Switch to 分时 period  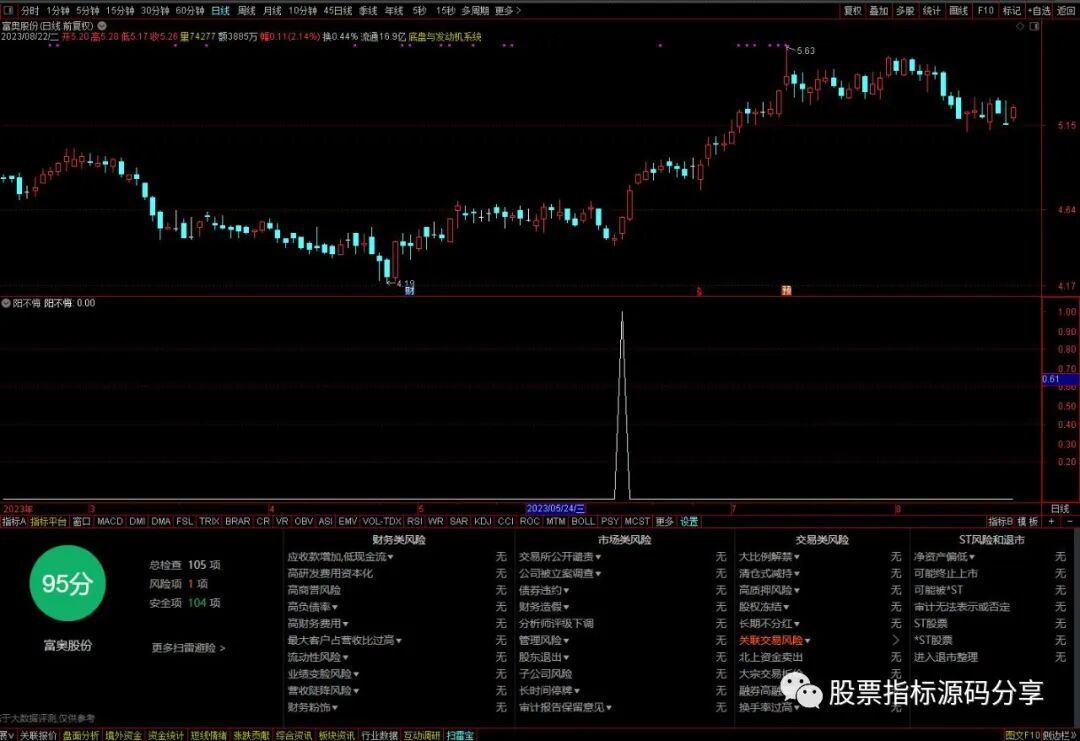[x=30, y=10]
